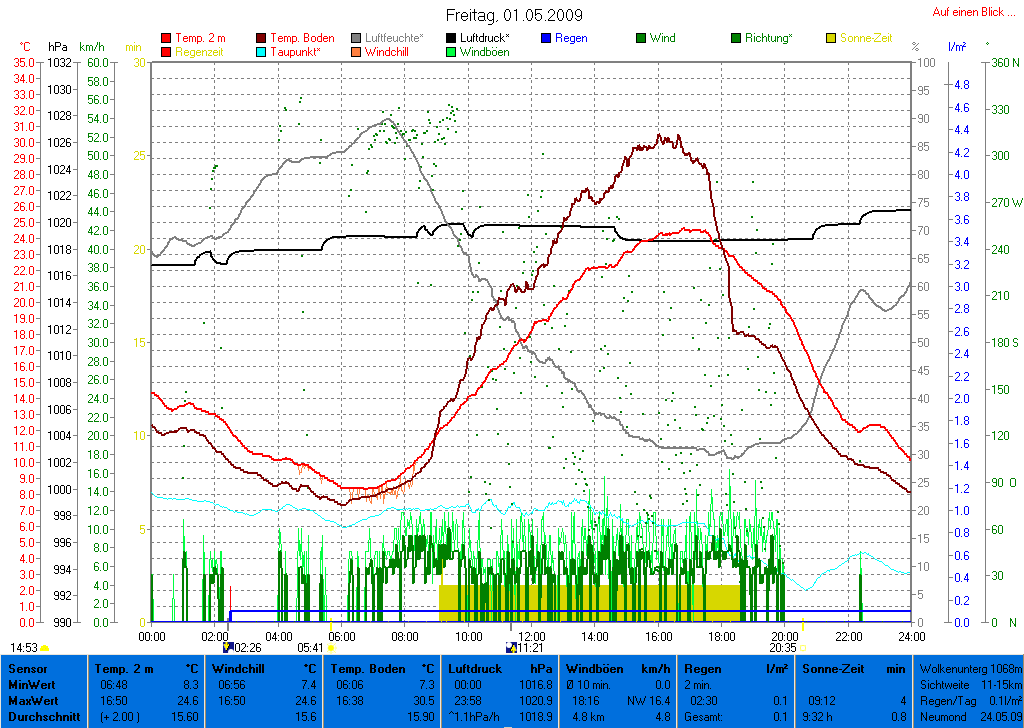Click the bright green Windböen legend square
The image size is (1024, 728).
[452, 52]
